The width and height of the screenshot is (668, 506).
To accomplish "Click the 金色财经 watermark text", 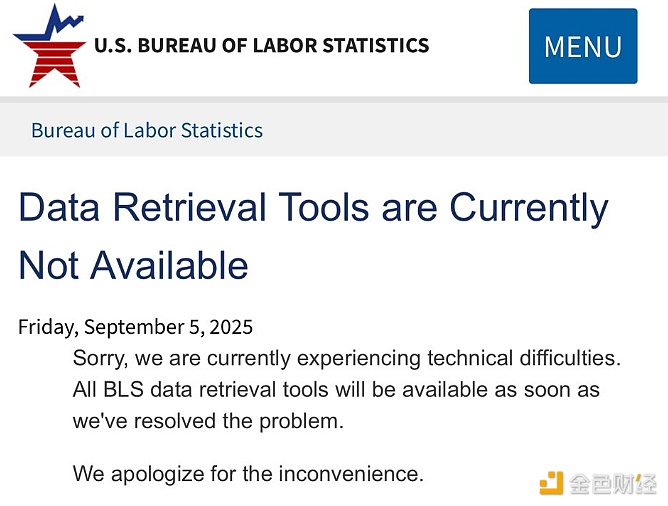I will (613, 484).
